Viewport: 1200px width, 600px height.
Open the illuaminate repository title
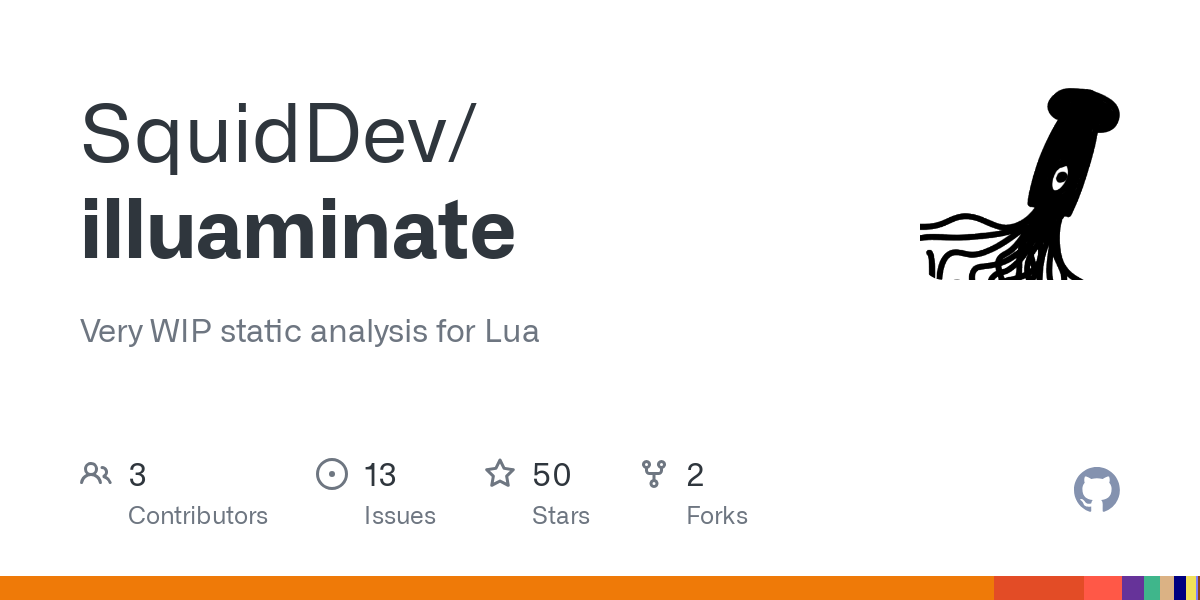298,229
